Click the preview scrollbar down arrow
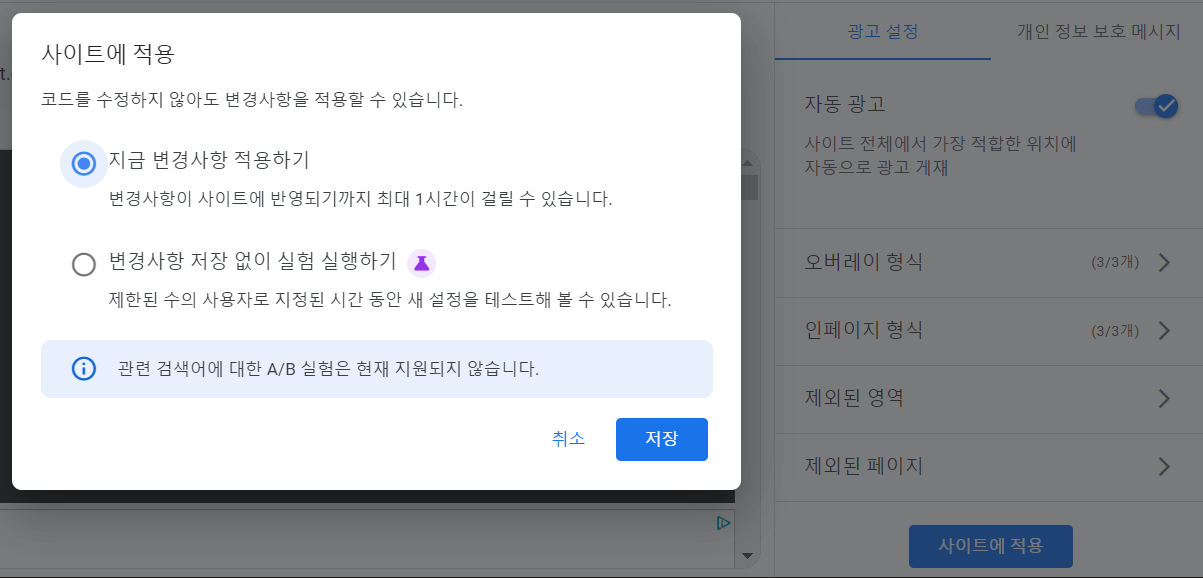1203x578 pixels. (747, 555)
